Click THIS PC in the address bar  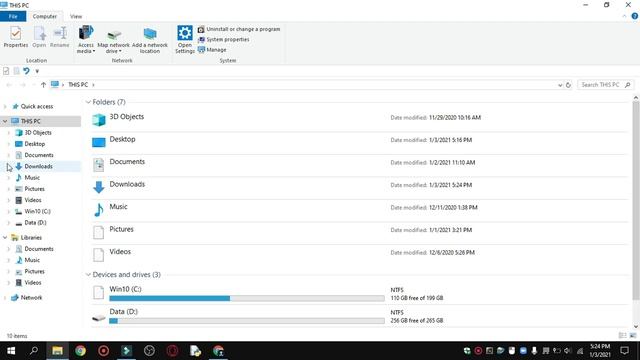pos(78,85)
